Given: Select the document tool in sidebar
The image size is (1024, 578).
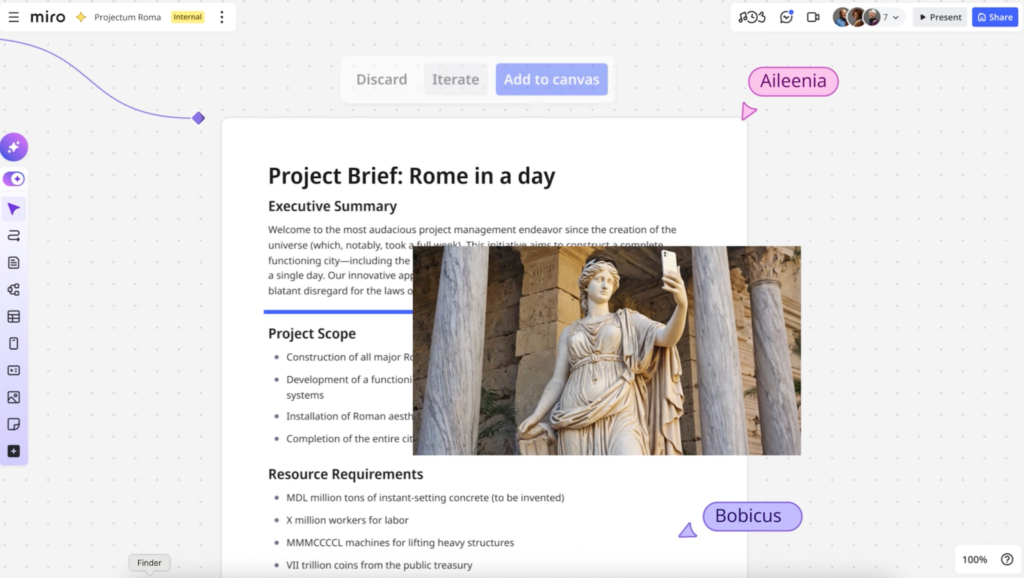Looking at the screenshot, I should point(14,263).
